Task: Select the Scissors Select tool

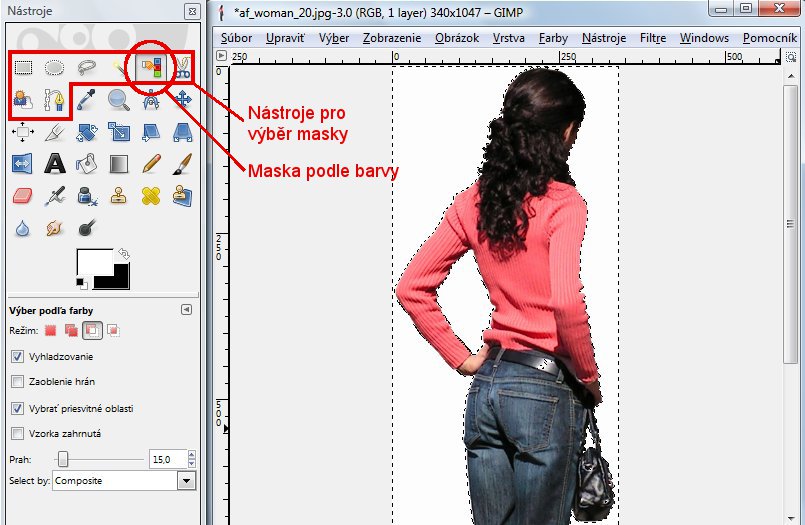Action: [x=183, y=68]
